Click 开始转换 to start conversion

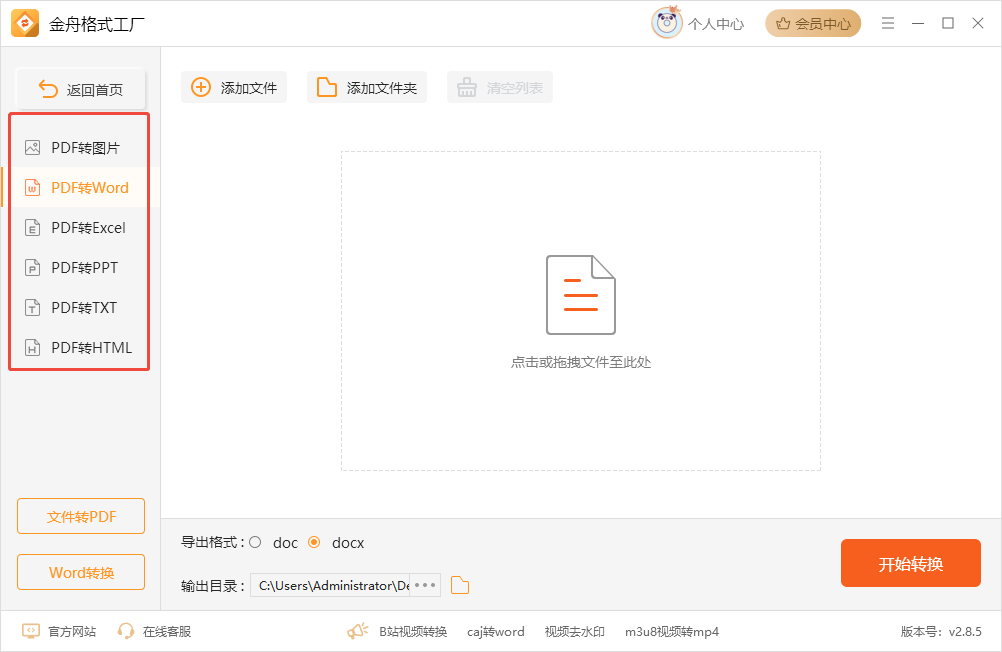pos(911,563)
